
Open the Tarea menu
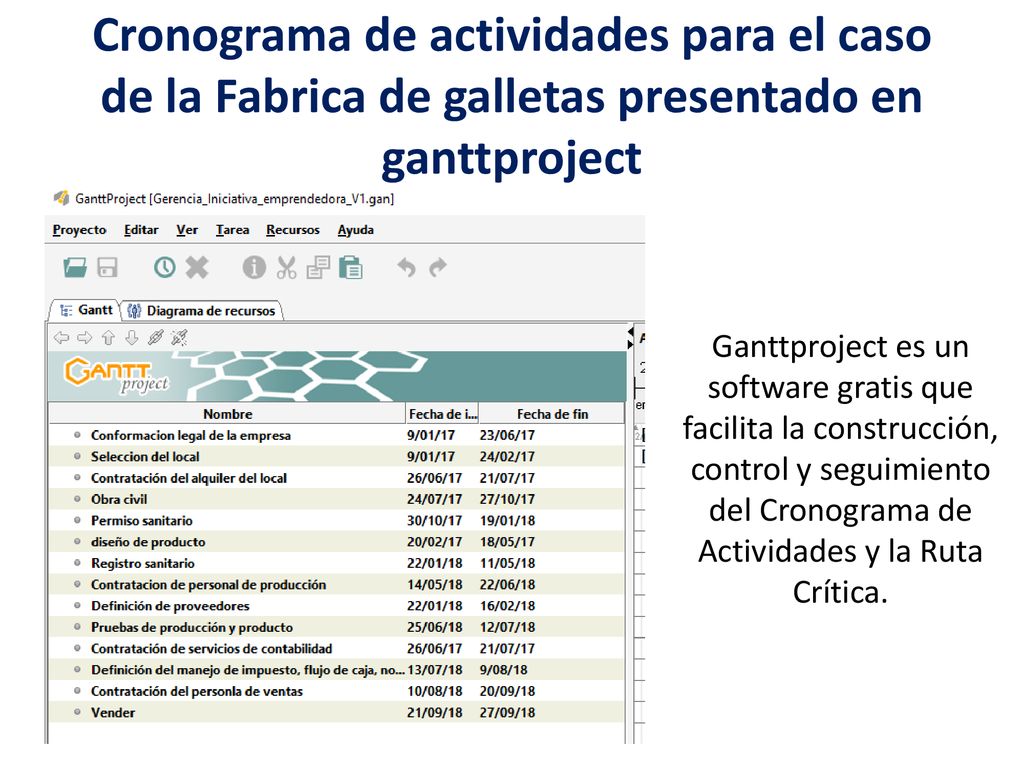click(x=232, y=230)
